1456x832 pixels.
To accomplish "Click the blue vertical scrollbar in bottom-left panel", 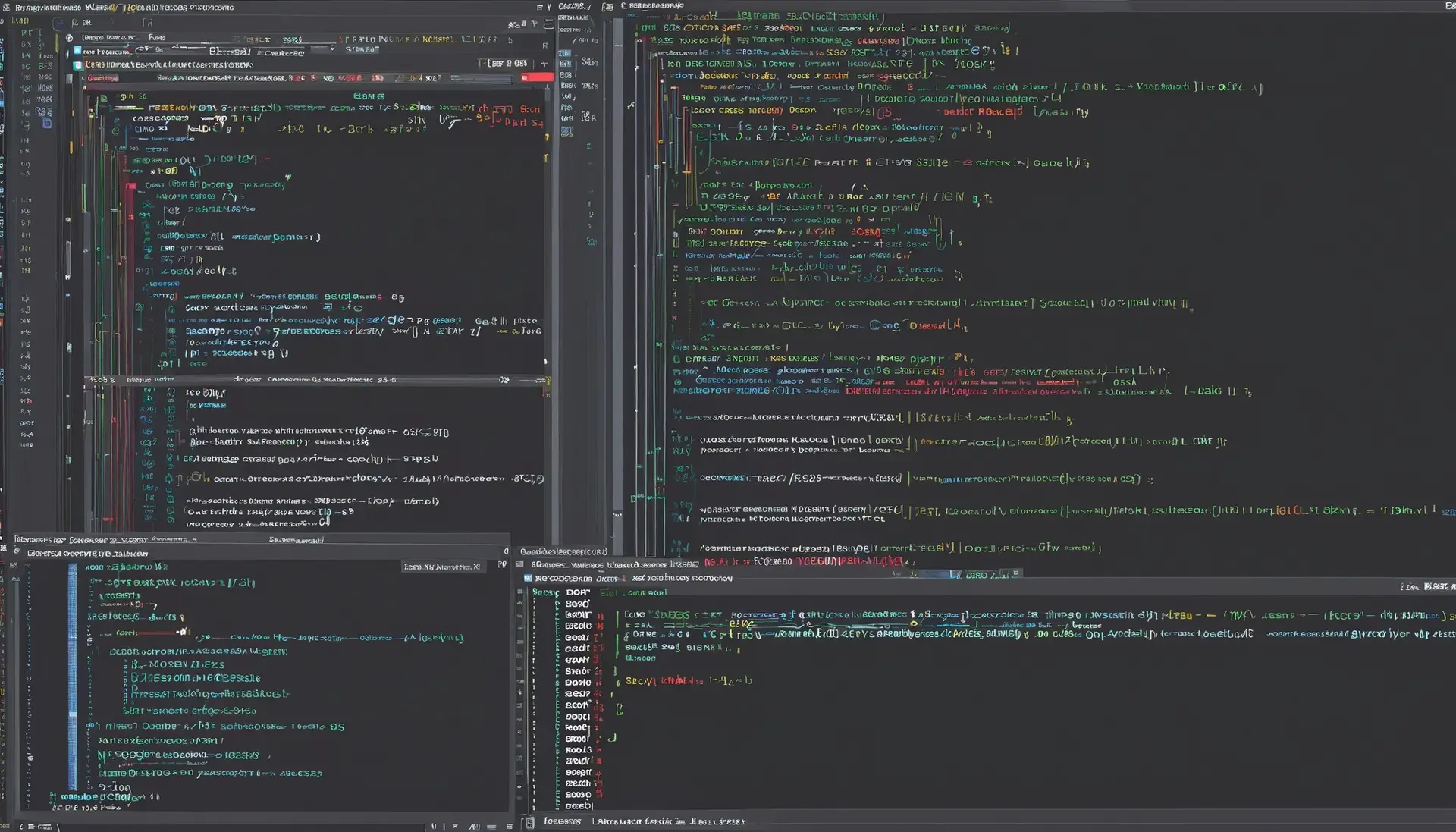I will click(x=73, y=675).
